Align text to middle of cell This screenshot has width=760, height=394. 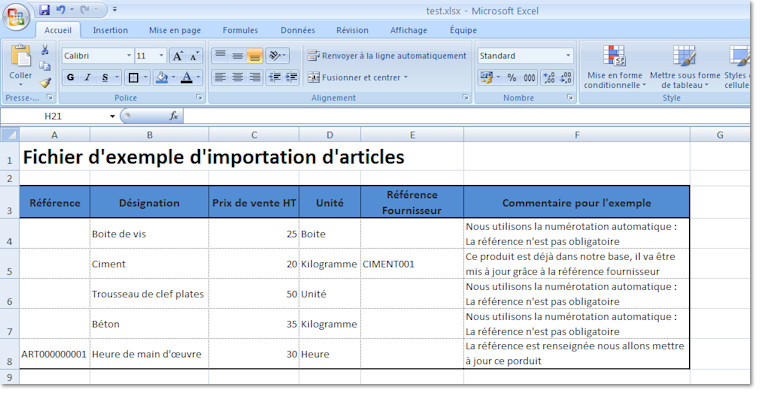[238, 55]
